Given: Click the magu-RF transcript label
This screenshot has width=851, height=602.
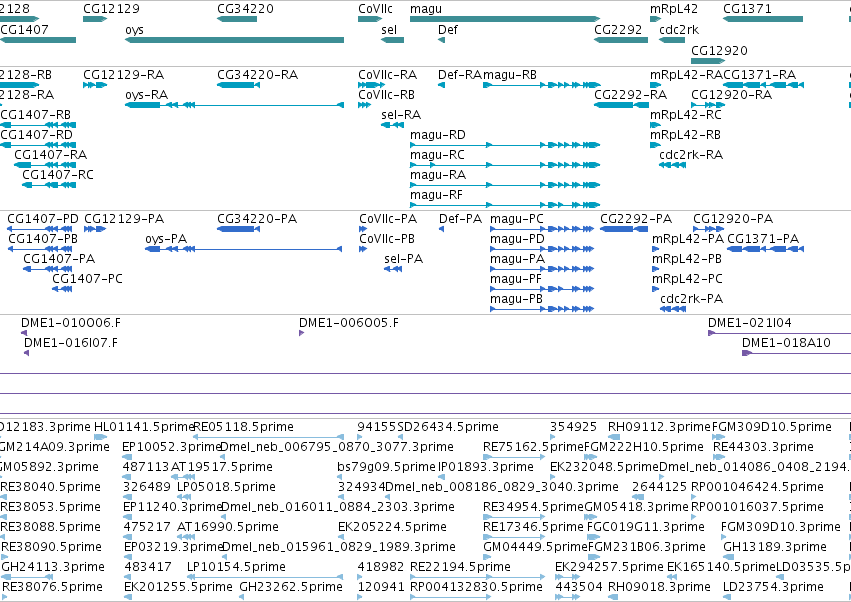Looking at the screenshot, I should 436,195.
